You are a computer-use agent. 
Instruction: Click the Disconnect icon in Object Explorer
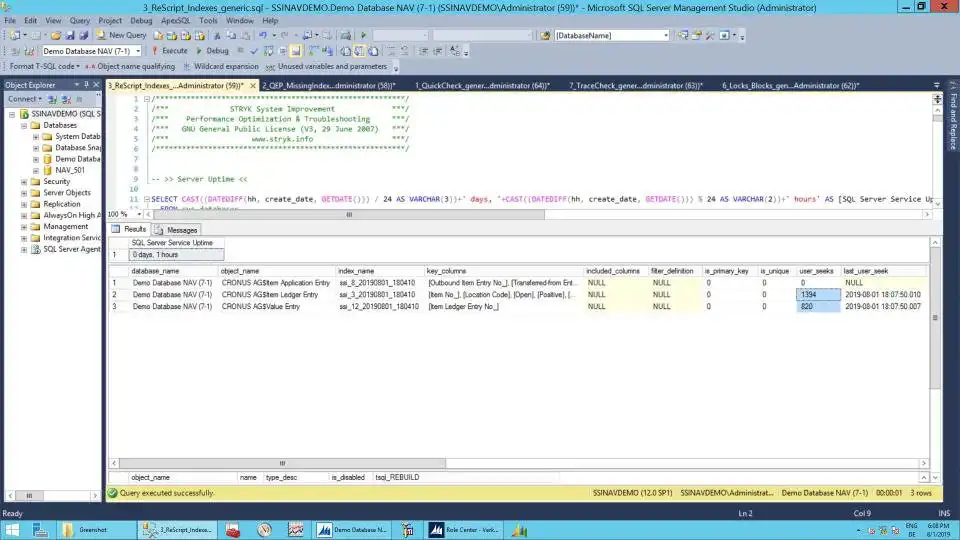pos(66,99)
